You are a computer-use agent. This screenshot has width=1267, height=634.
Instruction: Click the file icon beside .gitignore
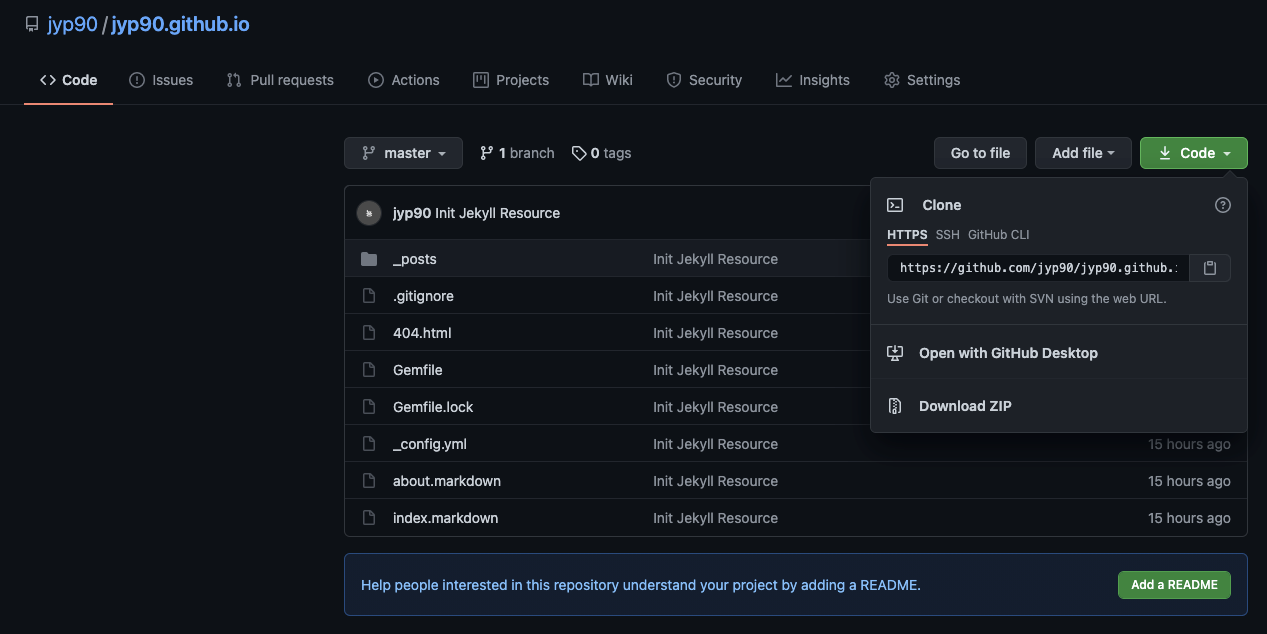(369, 296)
